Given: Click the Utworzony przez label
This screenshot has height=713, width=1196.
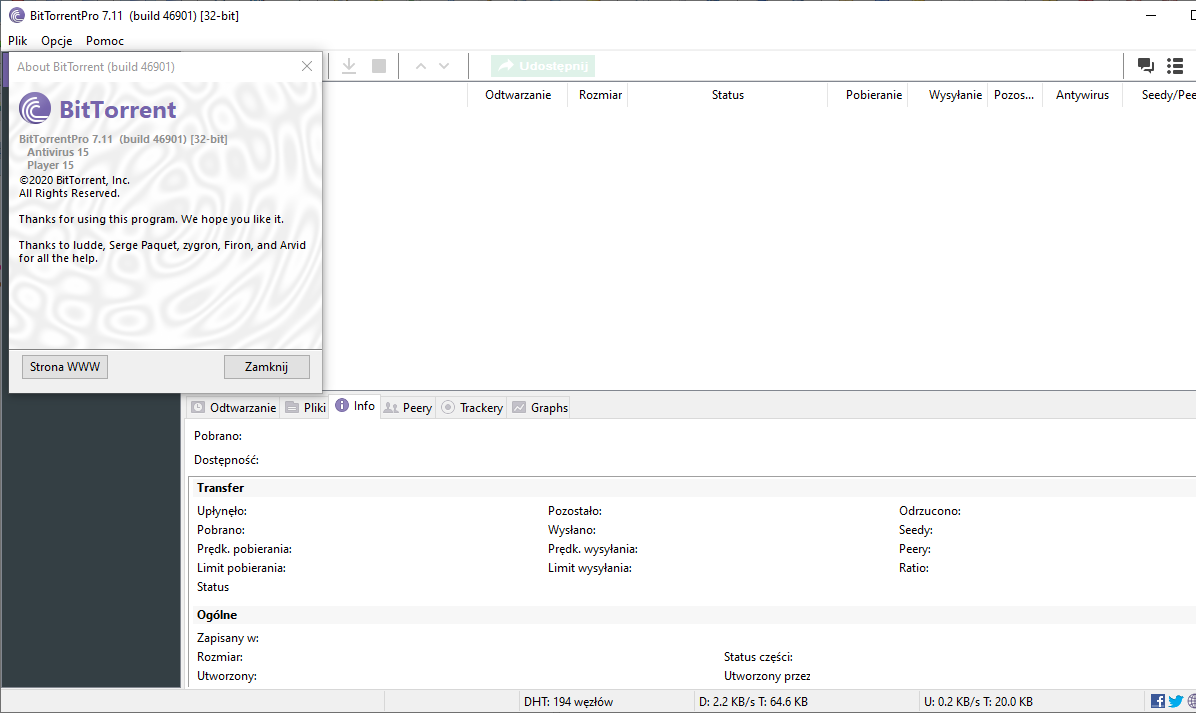Looking at the screenshot, I should coord(767,676).
